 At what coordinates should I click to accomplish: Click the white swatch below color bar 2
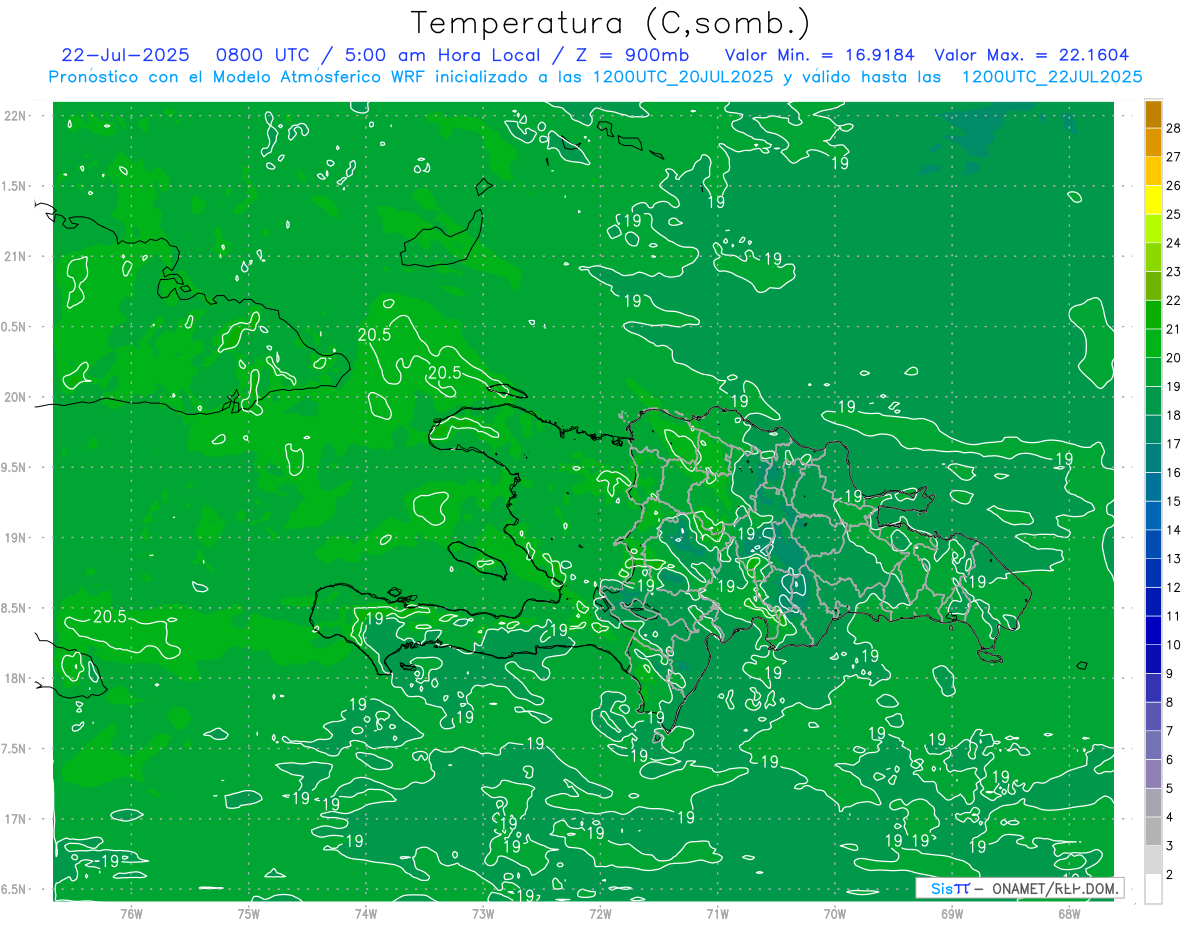tap(1153, 889)
